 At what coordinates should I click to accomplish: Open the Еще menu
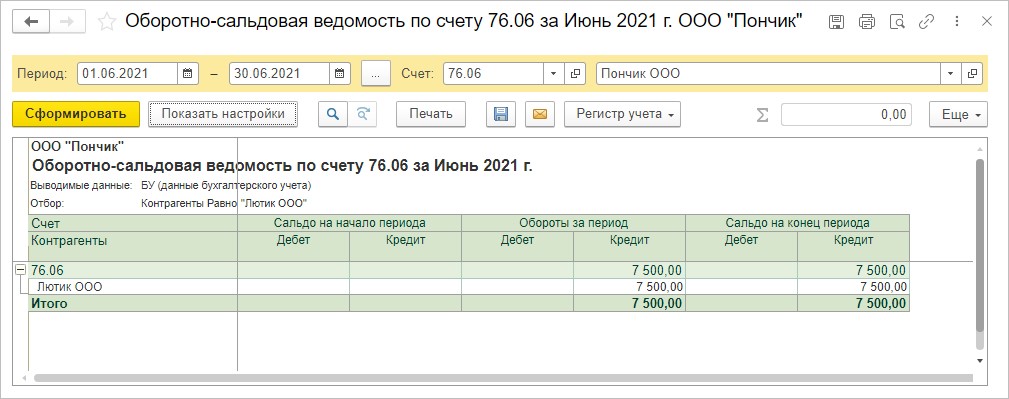click(958, 115)
